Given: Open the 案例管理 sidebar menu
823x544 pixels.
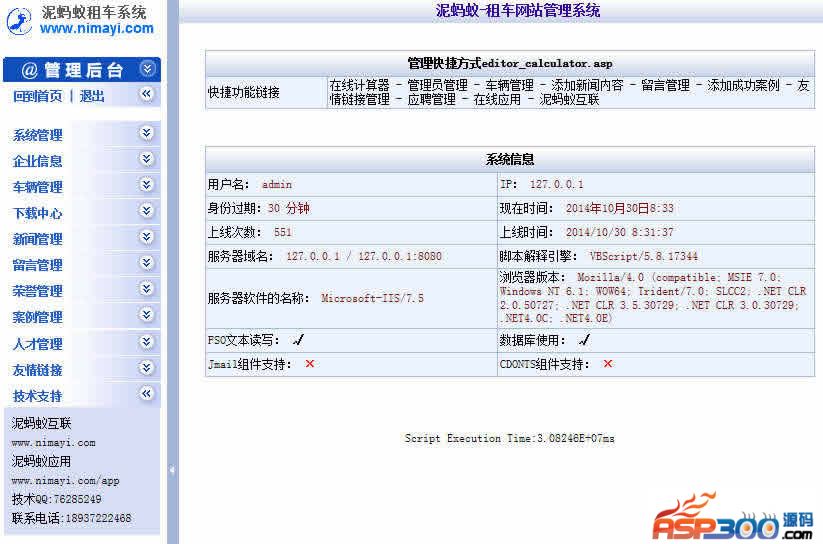Looking at the screenshot, I should (37, 317).
